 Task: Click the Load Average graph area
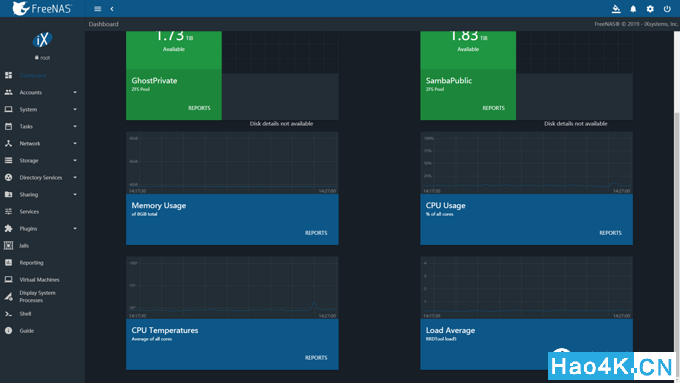coord(526,288)
